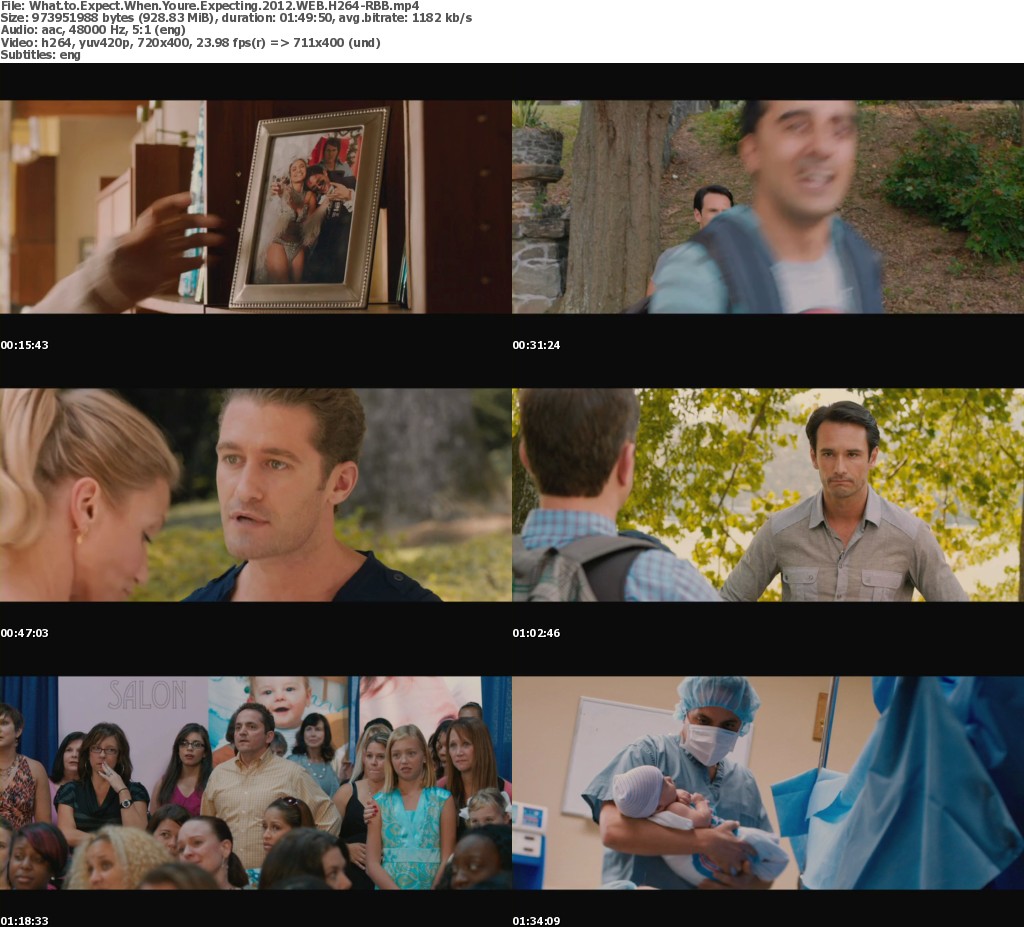Select the 01:34:09 timestamp label
Viewport: 1024px width, 927px height.
click(x=537, y=921)
